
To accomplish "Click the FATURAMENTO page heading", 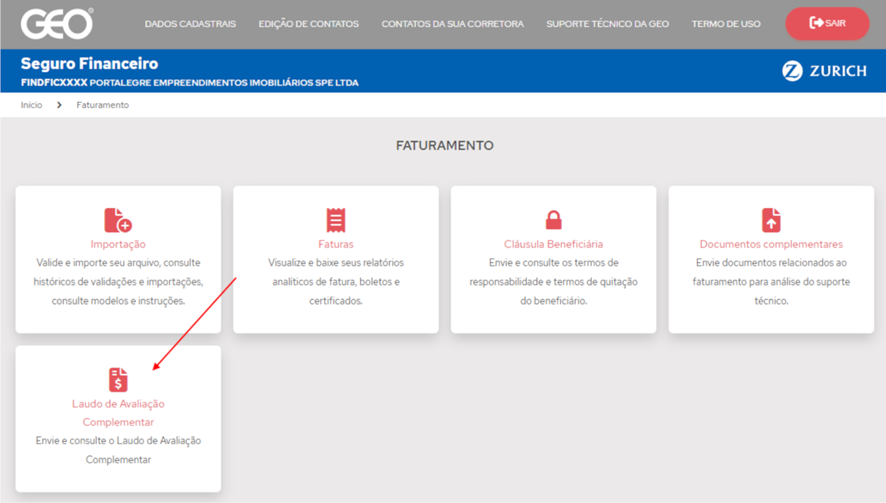I will click(x=445, y=145).
